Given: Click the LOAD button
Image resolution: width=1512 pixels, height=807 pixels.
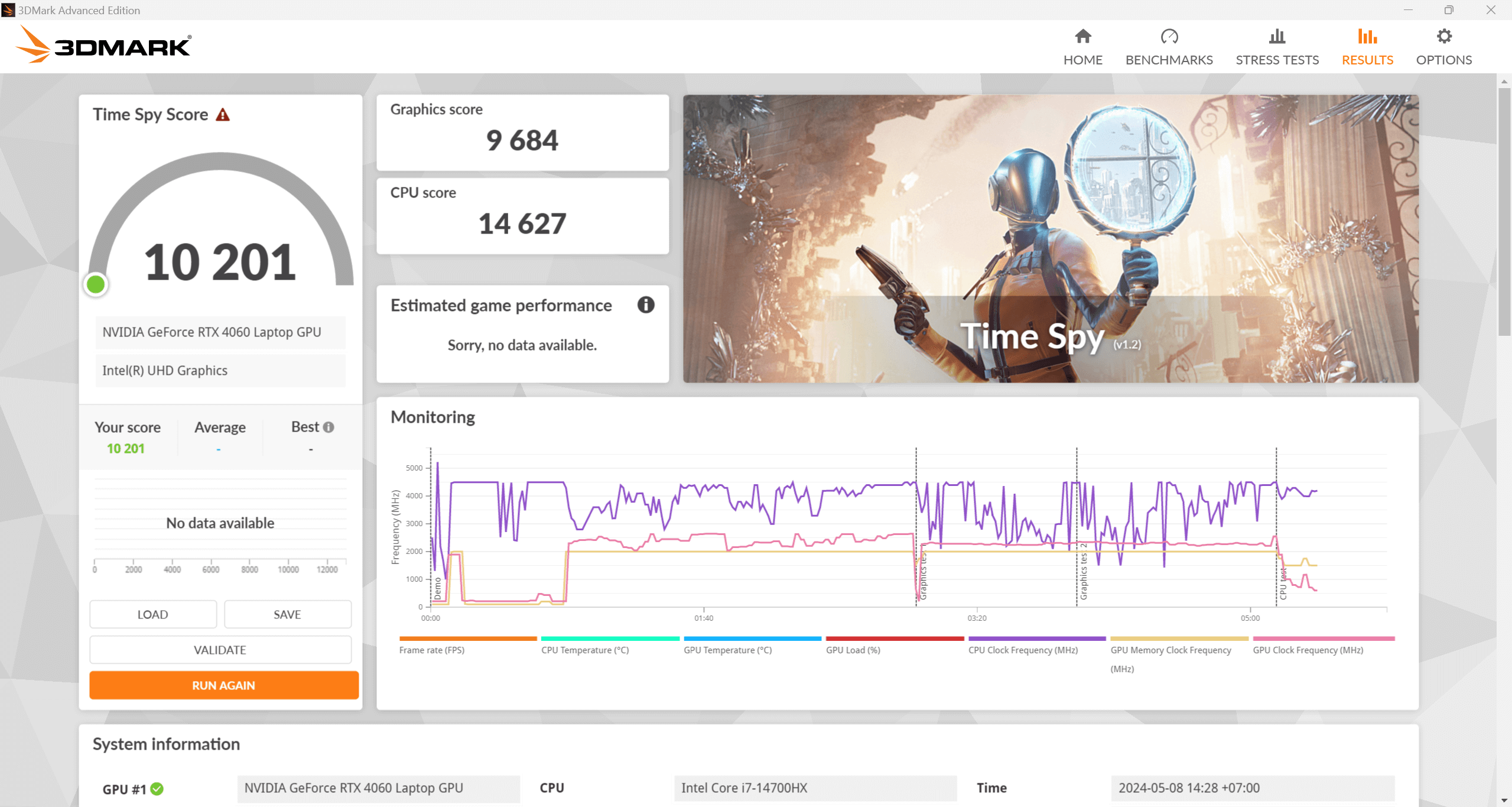Looking at the screenshot, I should [153, 614].
